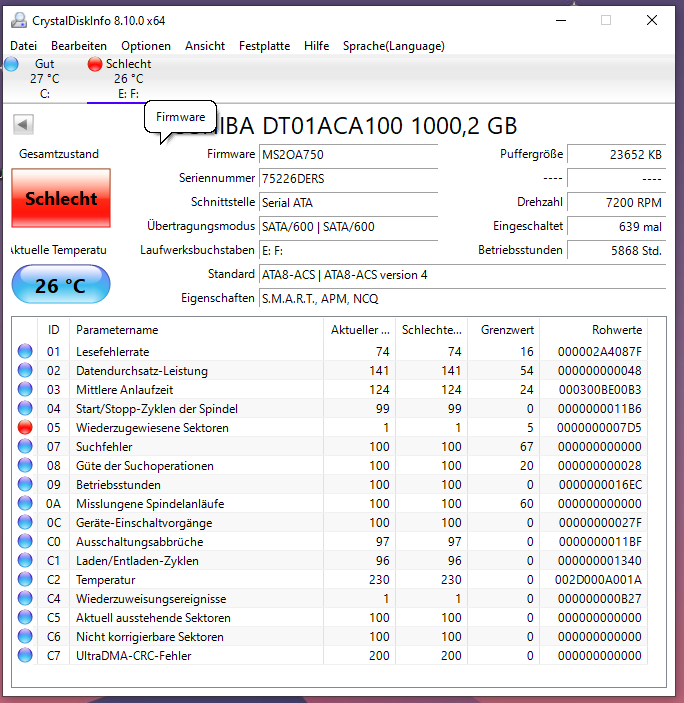Click the CrystalDiskInfo app icon in title bar

(x=19, y=20)
